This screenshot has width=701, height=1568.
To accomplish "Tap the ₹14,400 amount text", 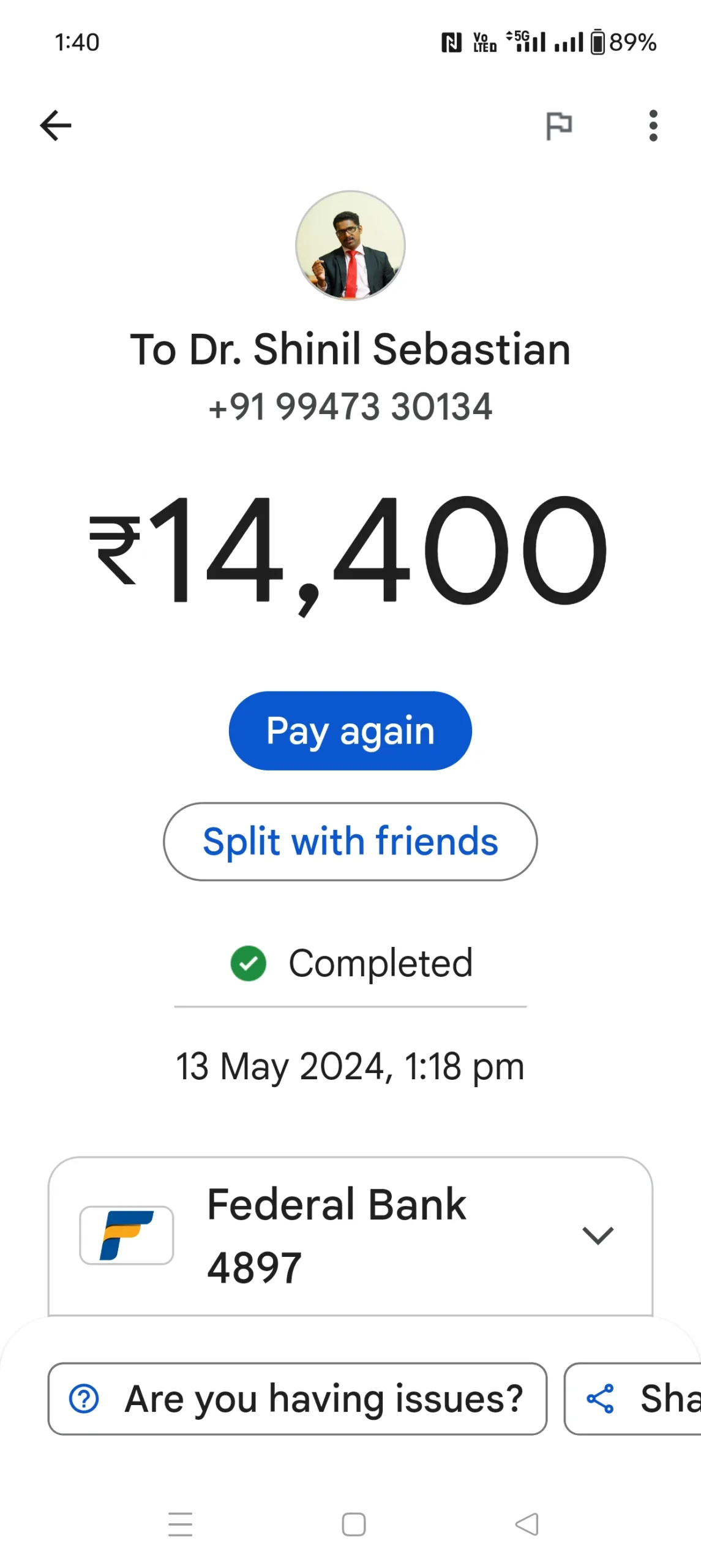I will (349, 552).
